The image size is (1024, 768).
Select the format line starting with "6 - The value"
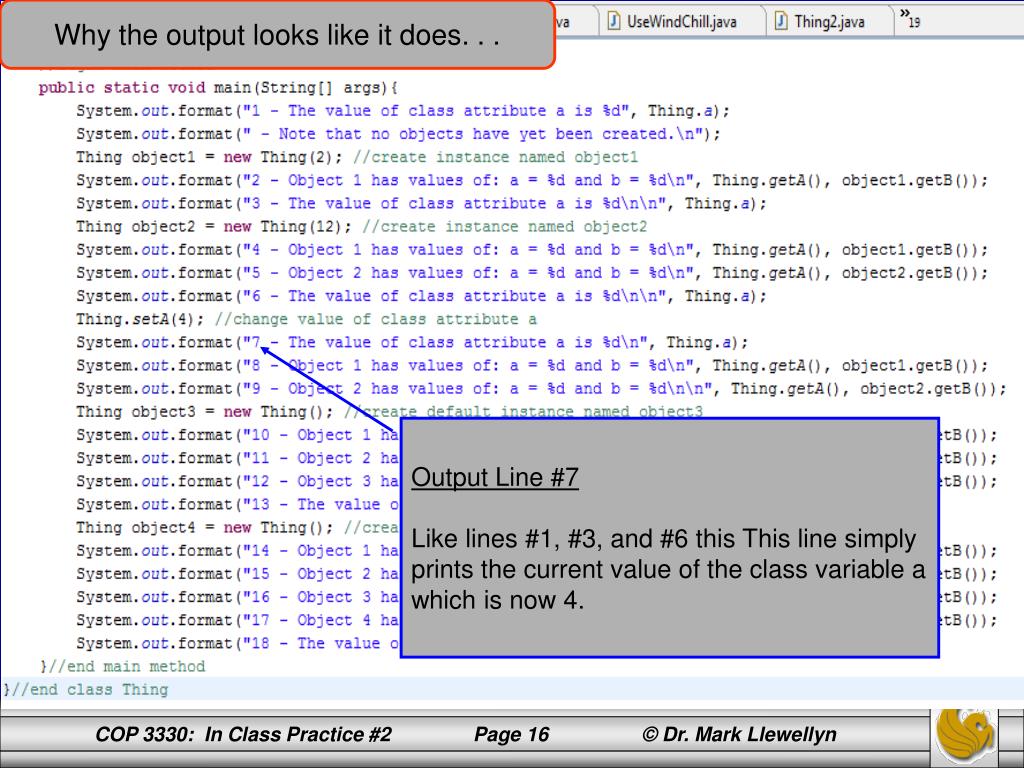point(421,296)
